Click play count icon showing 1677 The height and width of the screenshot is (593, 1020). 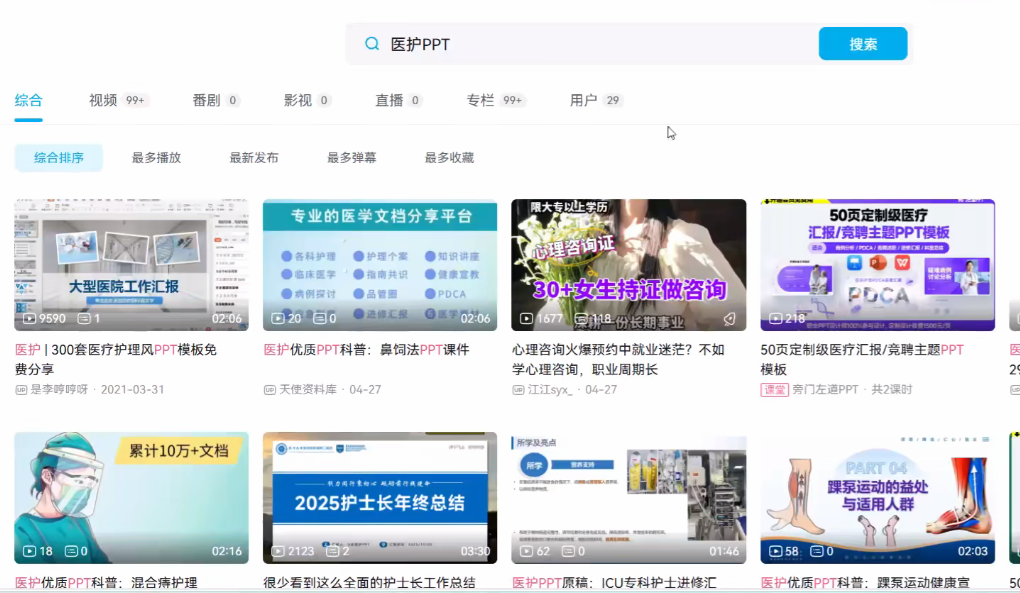526,319
